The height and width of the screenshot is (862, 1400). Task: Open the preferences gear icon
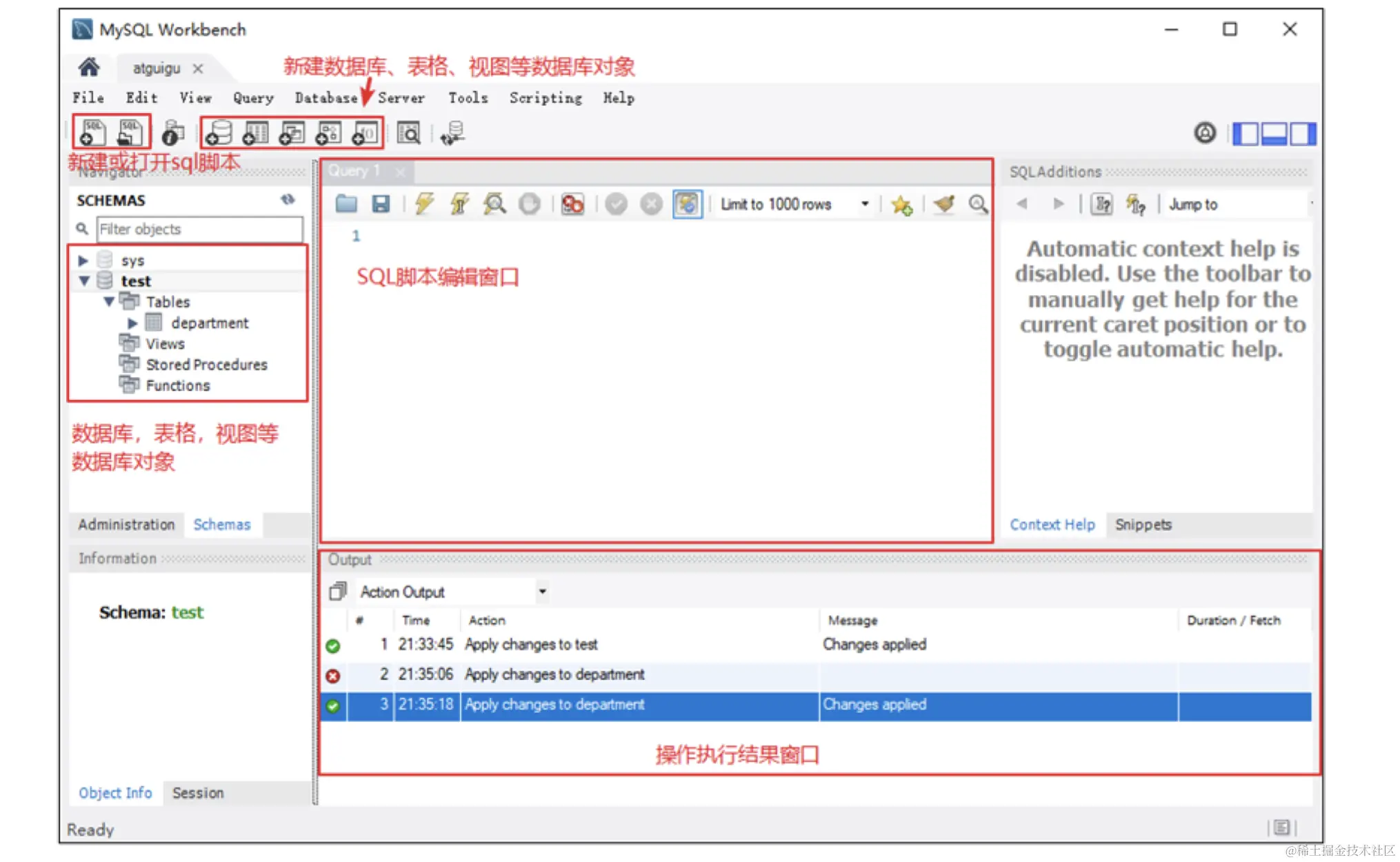pyautogui.click(x=1205, y=132)
